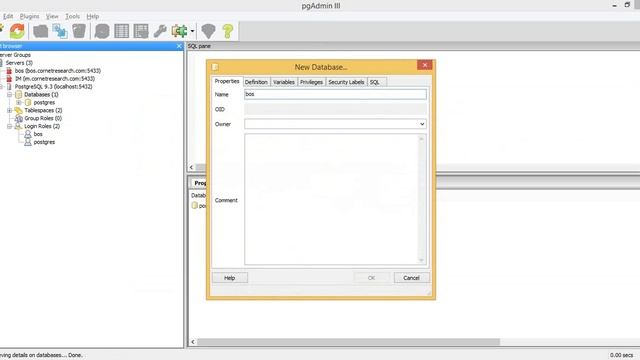Click the Drop object trash icon

tap(79, 31)
